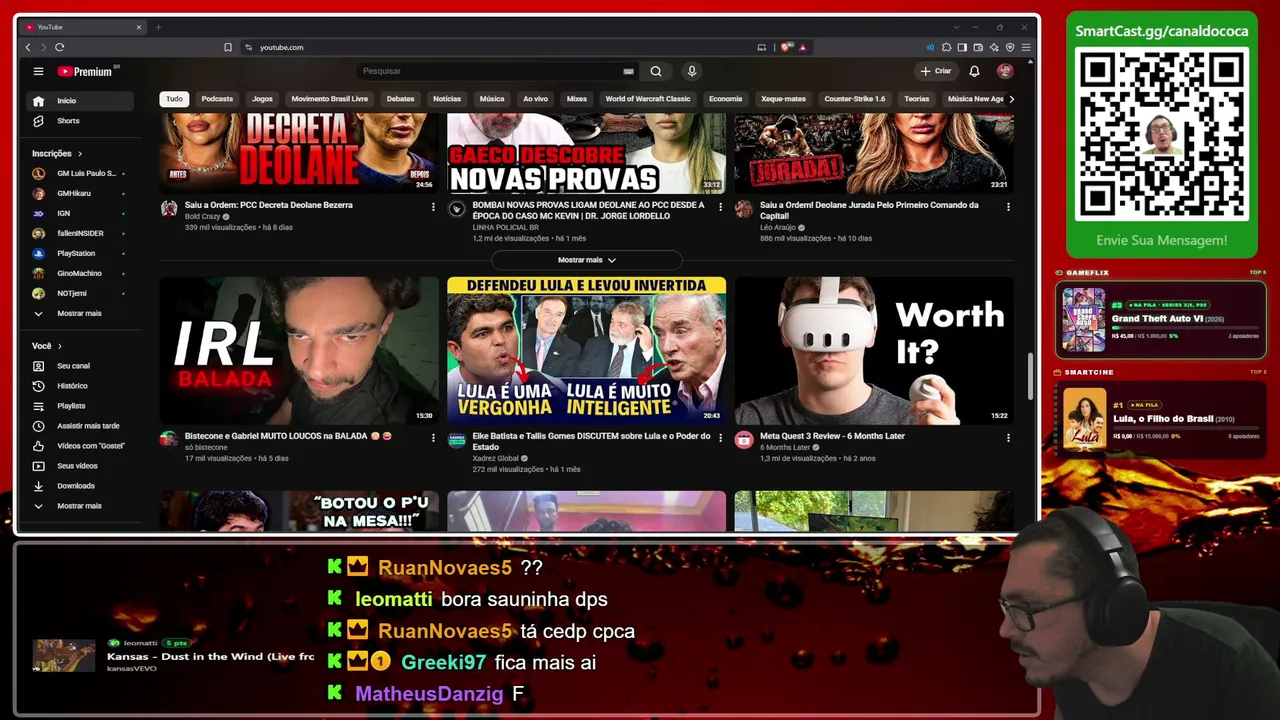Image resolution: width=1280 pixels, height=720 pixels.
Task: Show next category chips with arrow
Action: [1011, 99]
